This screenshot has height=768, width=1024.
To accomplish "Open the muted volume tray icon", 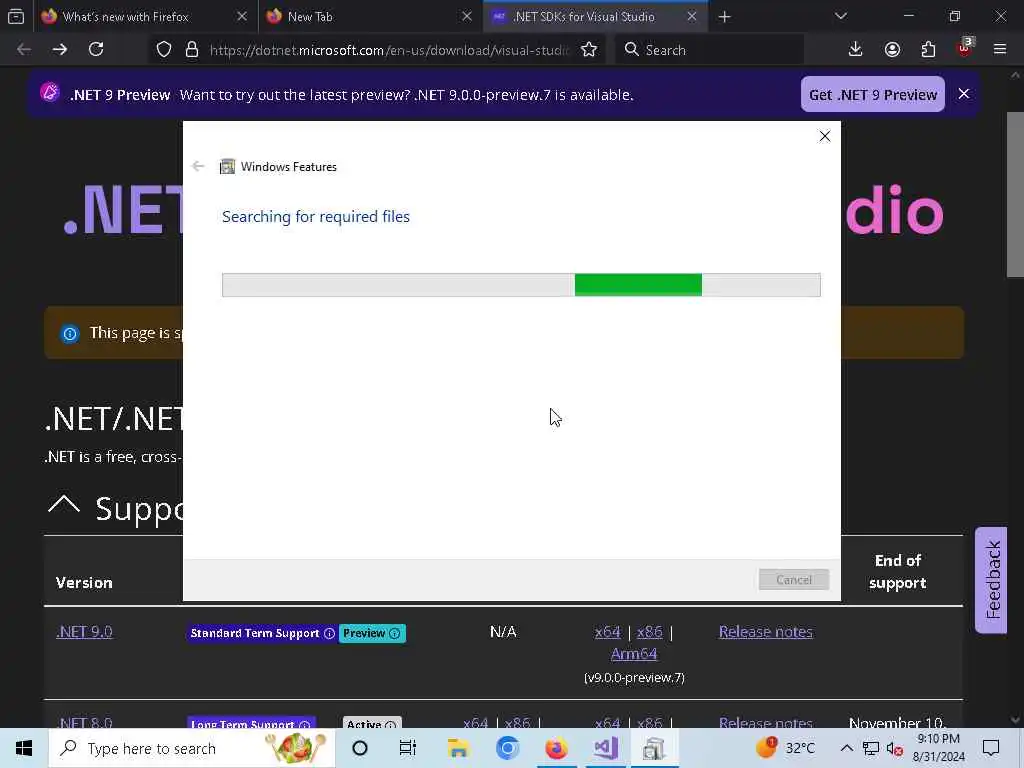I will 895,749.
